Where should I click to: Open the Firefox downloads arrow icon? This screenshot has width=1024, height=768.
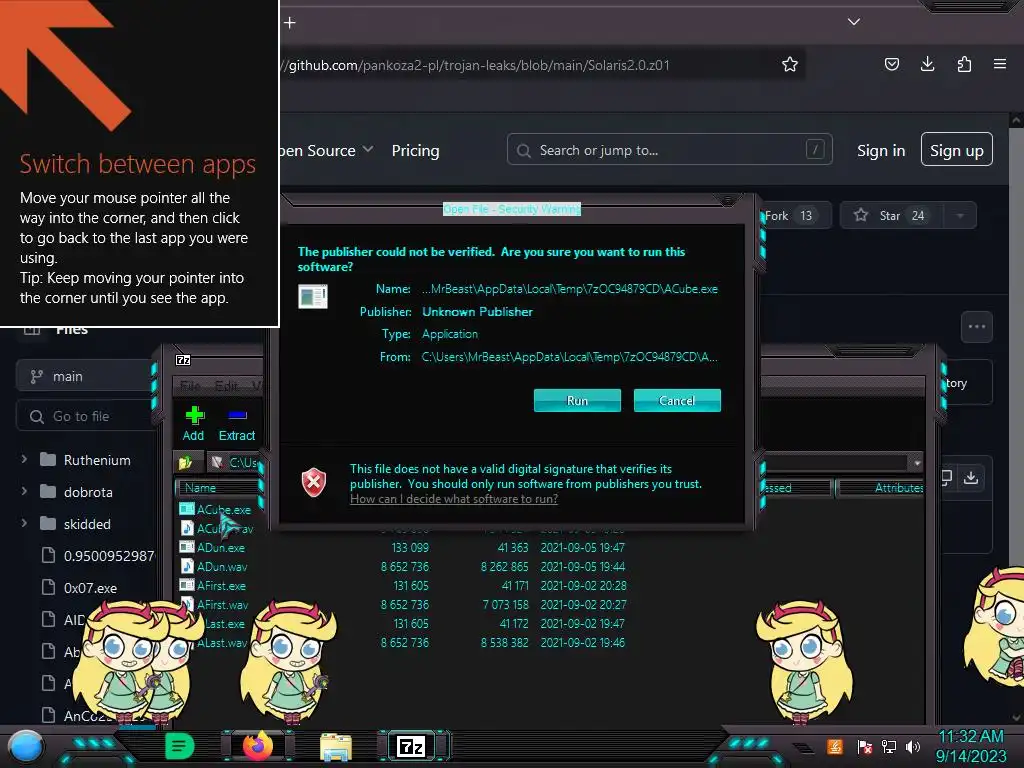927,64
